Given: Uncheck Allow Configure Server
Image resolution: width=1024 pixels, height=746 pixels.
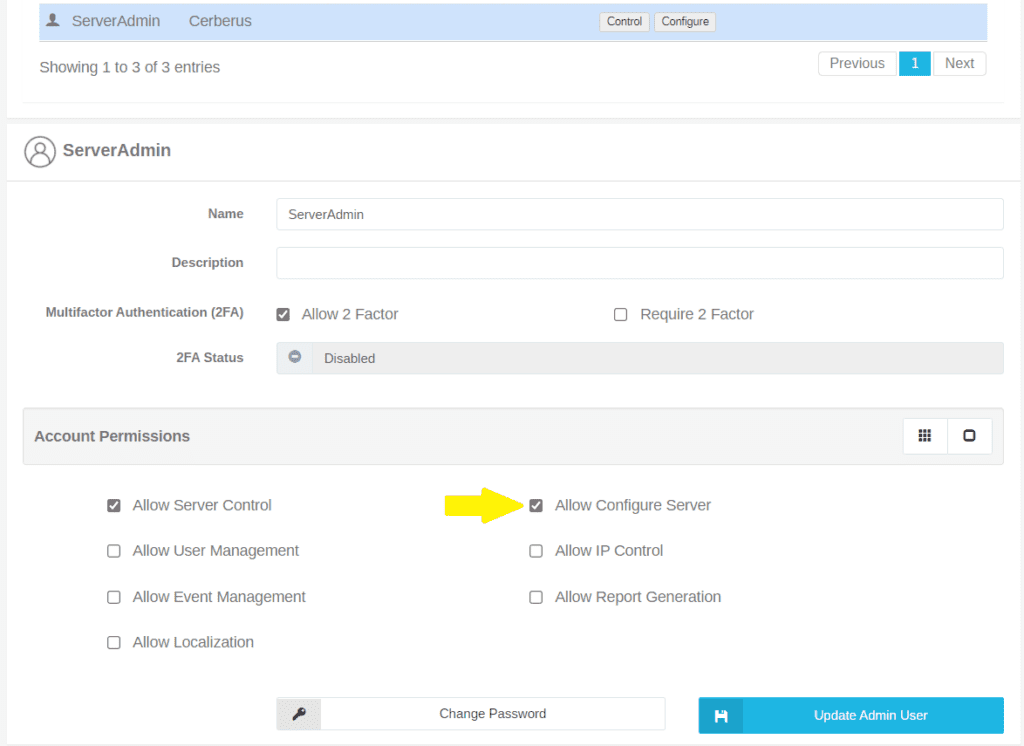Looking at the screenshot, I should (536, 505).
